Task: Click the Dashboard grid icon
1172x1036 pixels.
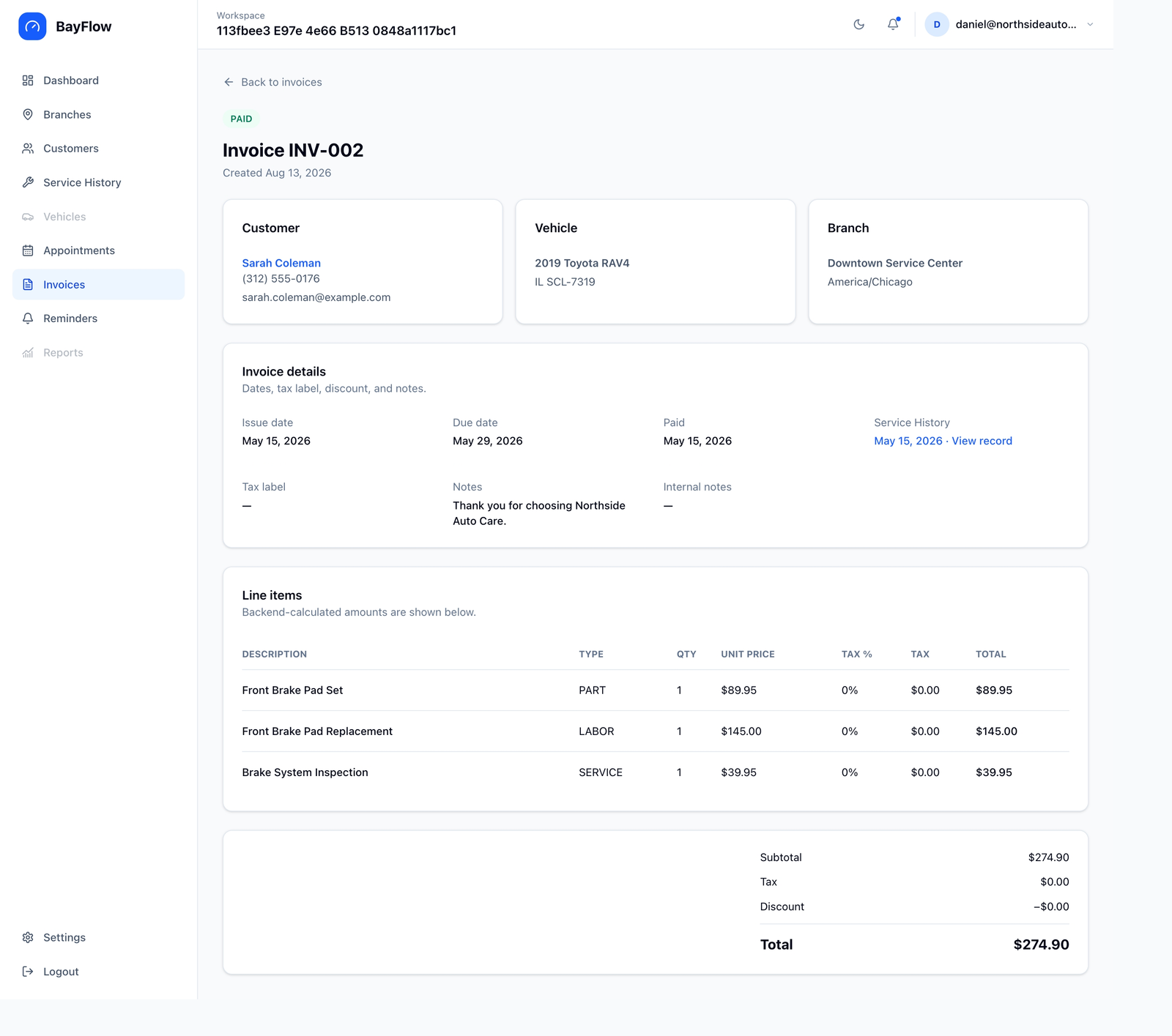Action: (28, 81)
